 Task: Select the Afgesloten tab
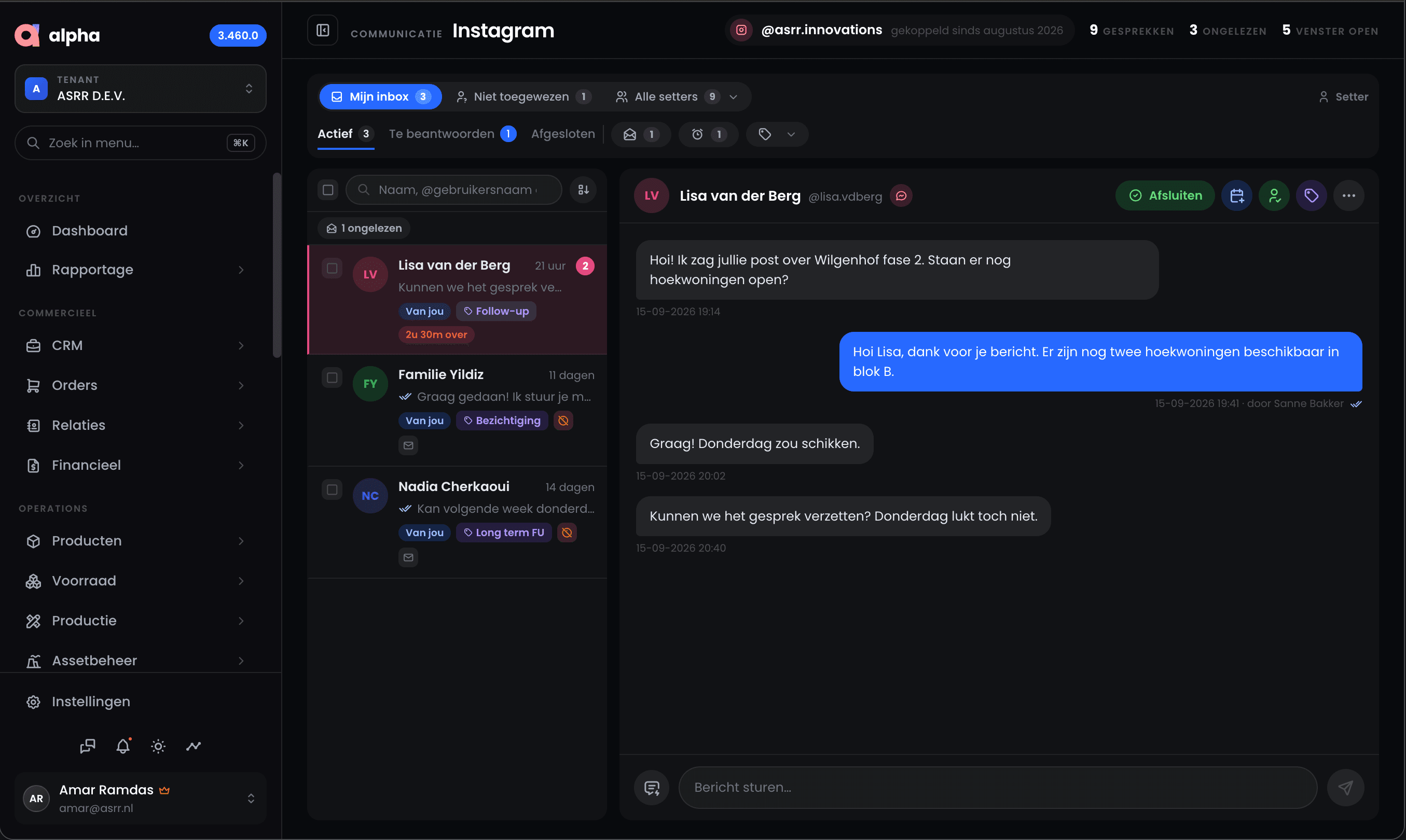[563, 134]
